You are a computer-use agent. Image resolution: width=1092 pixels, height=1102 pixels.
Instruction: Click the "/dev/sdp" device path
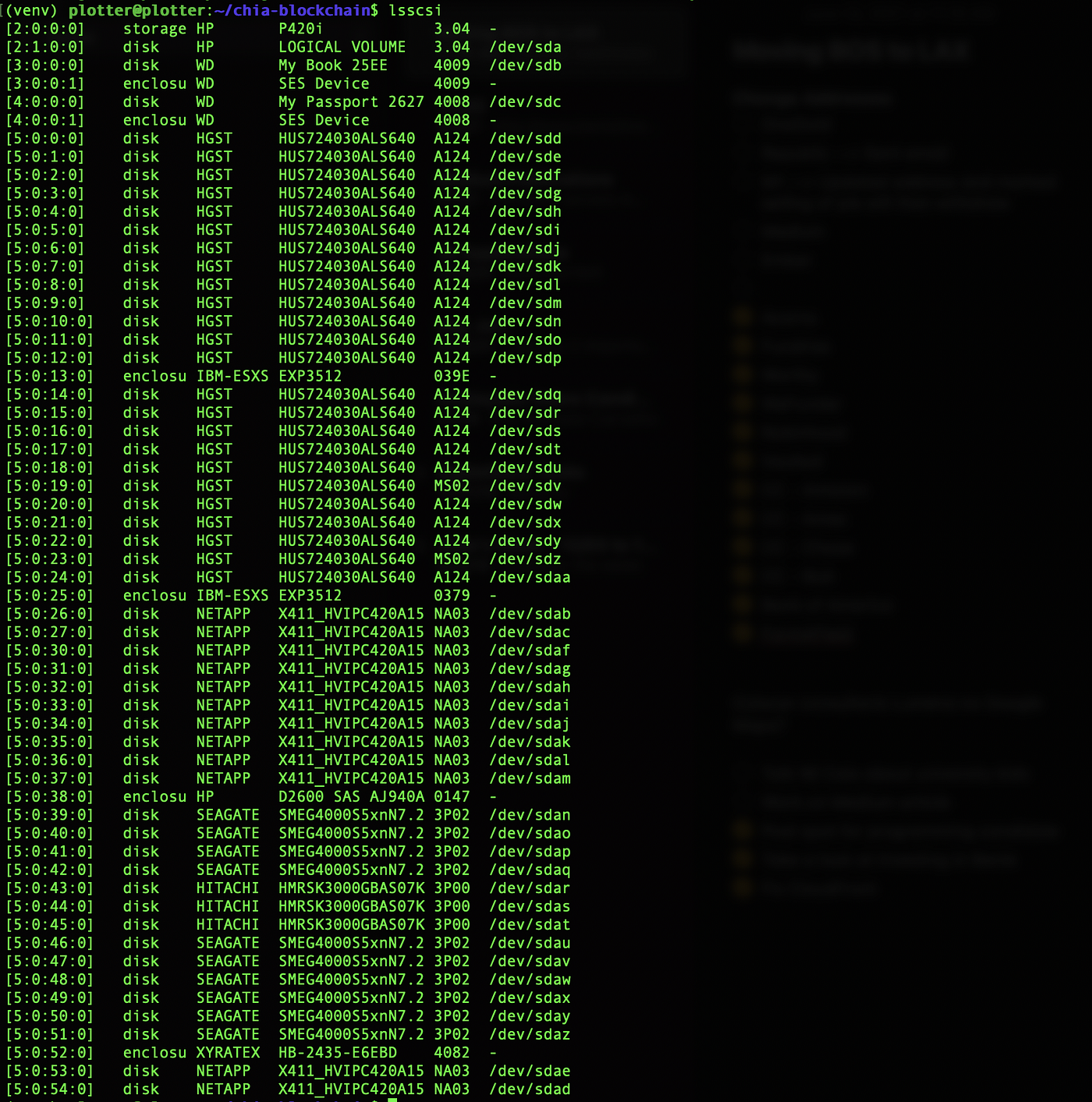point(526,358)
